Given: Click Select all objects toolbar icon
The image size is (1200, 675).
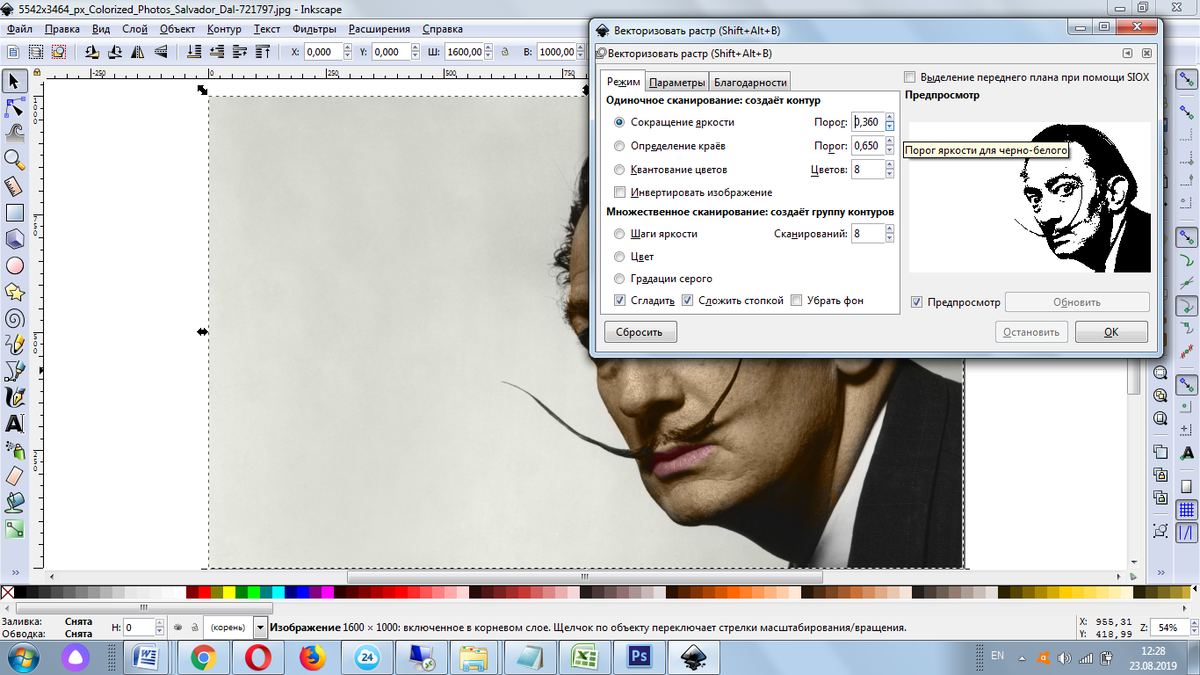Looking at the screenshot, I should click(12, 52).
